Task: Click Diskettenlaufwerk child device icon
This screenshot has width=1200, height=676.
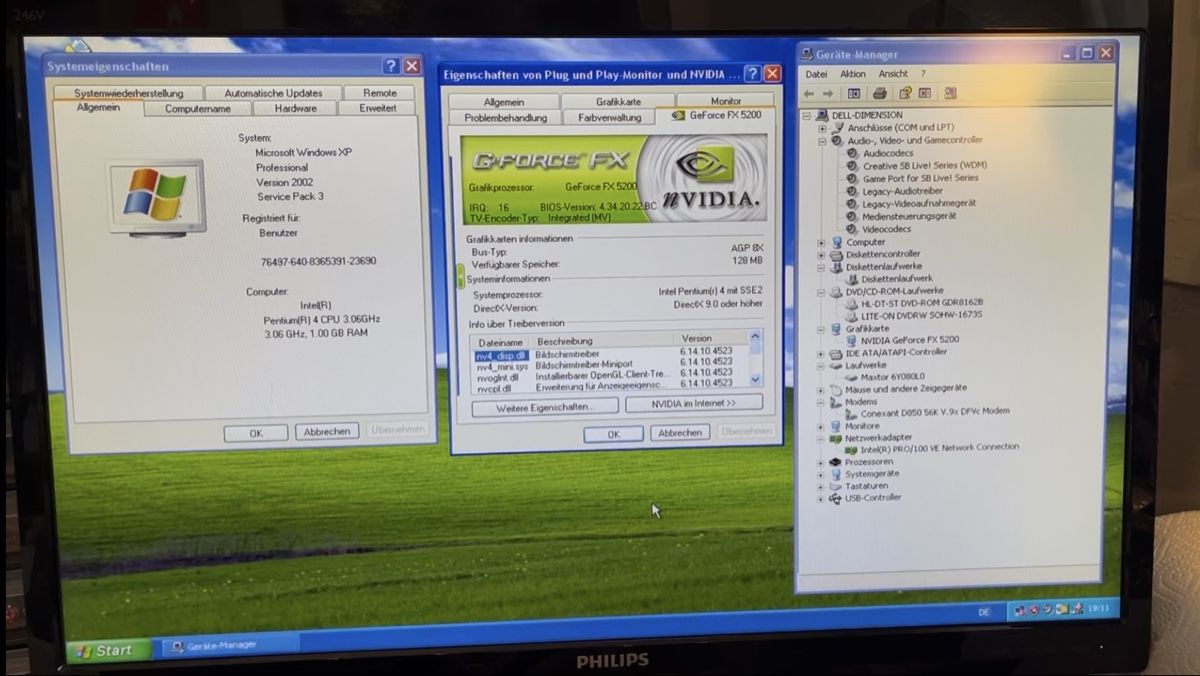Action: 852,279
